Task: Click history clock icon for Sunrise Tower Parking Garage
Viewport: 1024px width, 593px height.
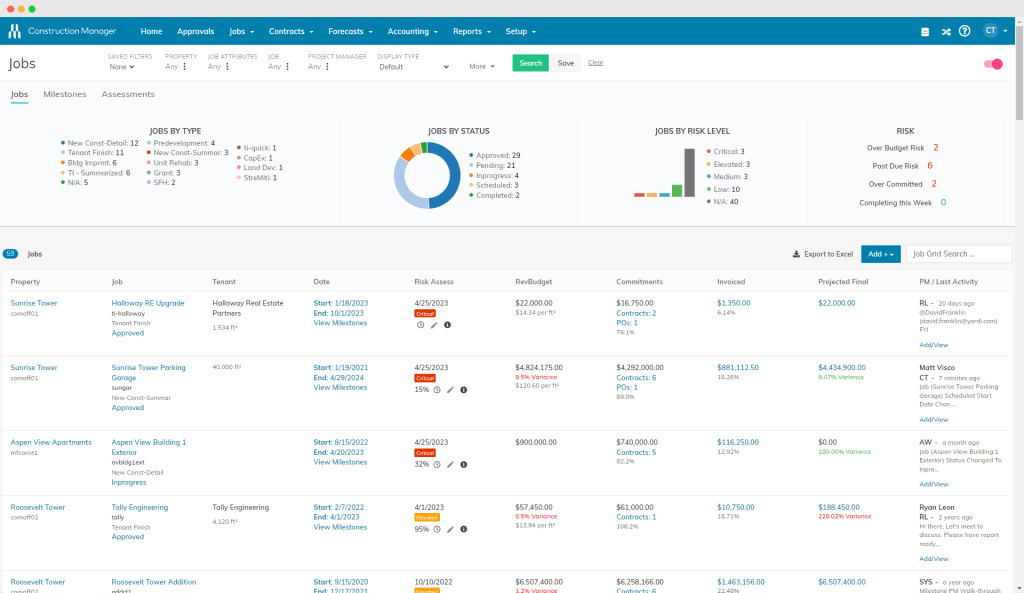Action: click(437, 390)
